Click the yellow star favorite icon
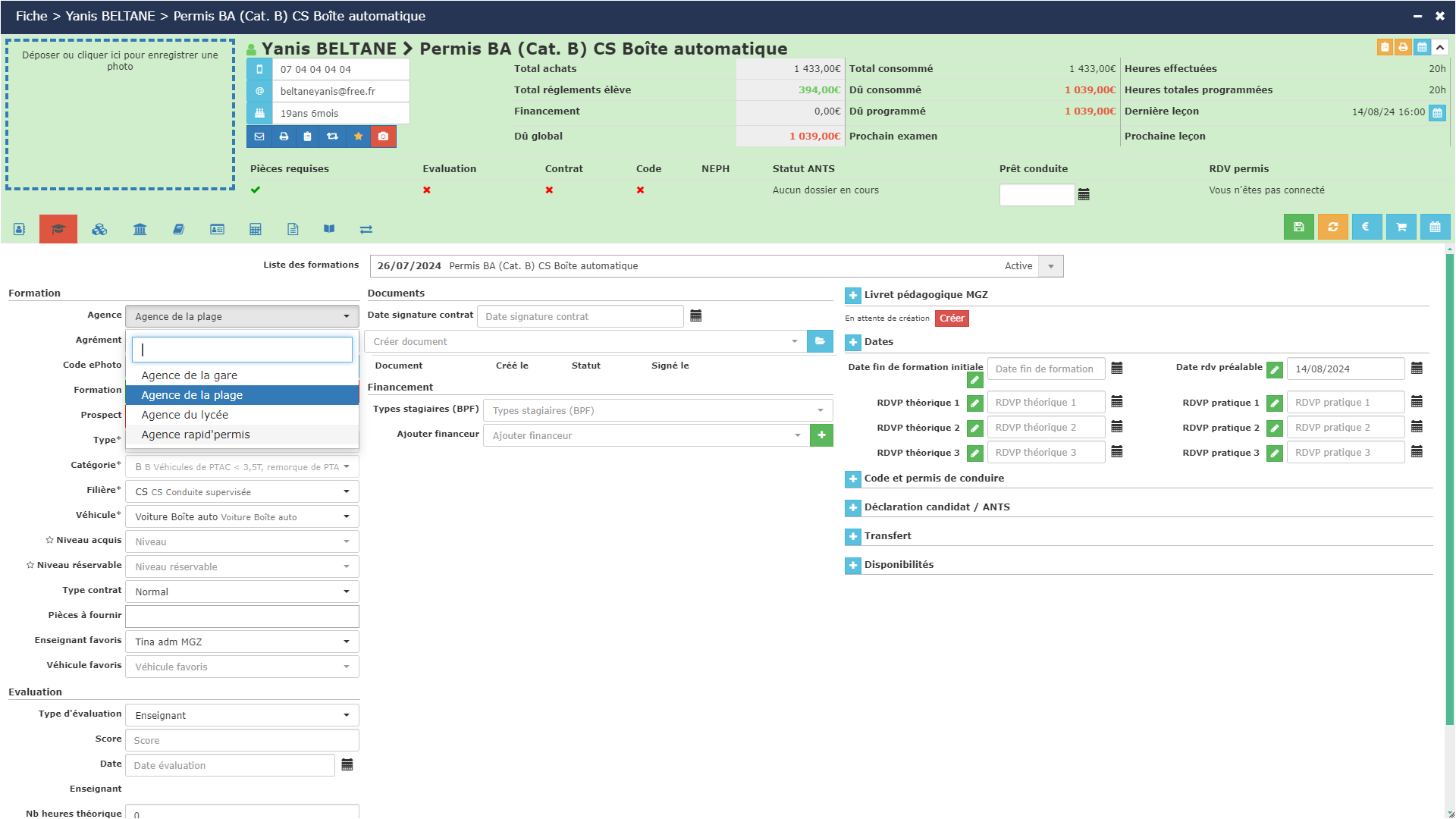The height and width of the screenshot is (819, 1456). click(358, 136)
